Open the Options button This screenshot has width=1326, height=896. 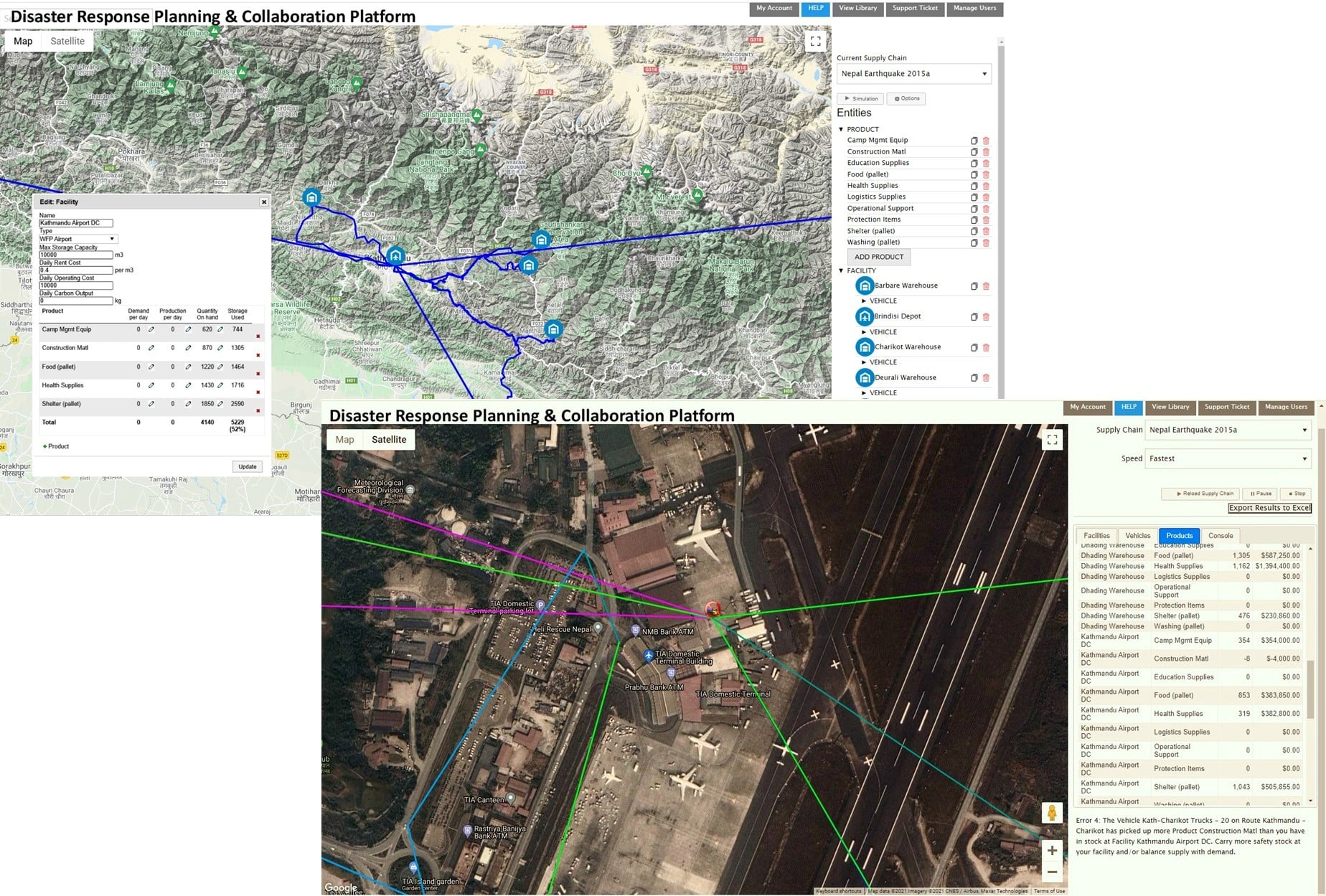[x=908, y=99]
